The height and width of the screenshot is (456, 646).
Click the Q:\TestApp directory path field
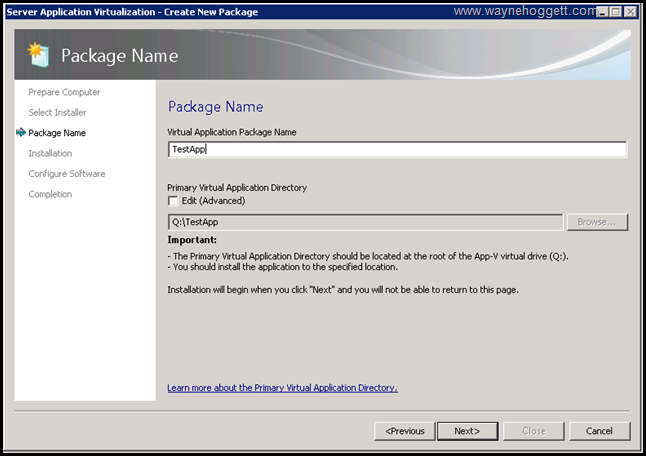pyautogui.click(x=365, y=222)
